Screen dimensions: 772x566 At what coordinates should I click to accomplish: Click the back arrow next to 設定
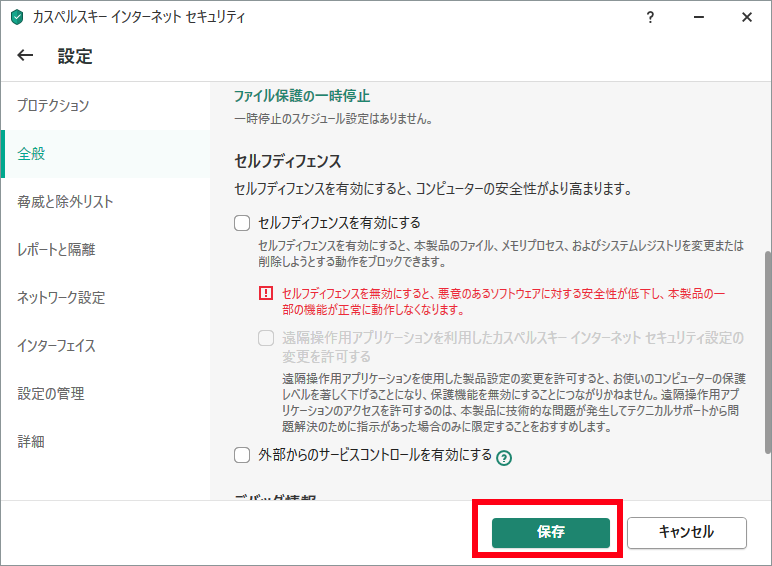tap(26, 57)
